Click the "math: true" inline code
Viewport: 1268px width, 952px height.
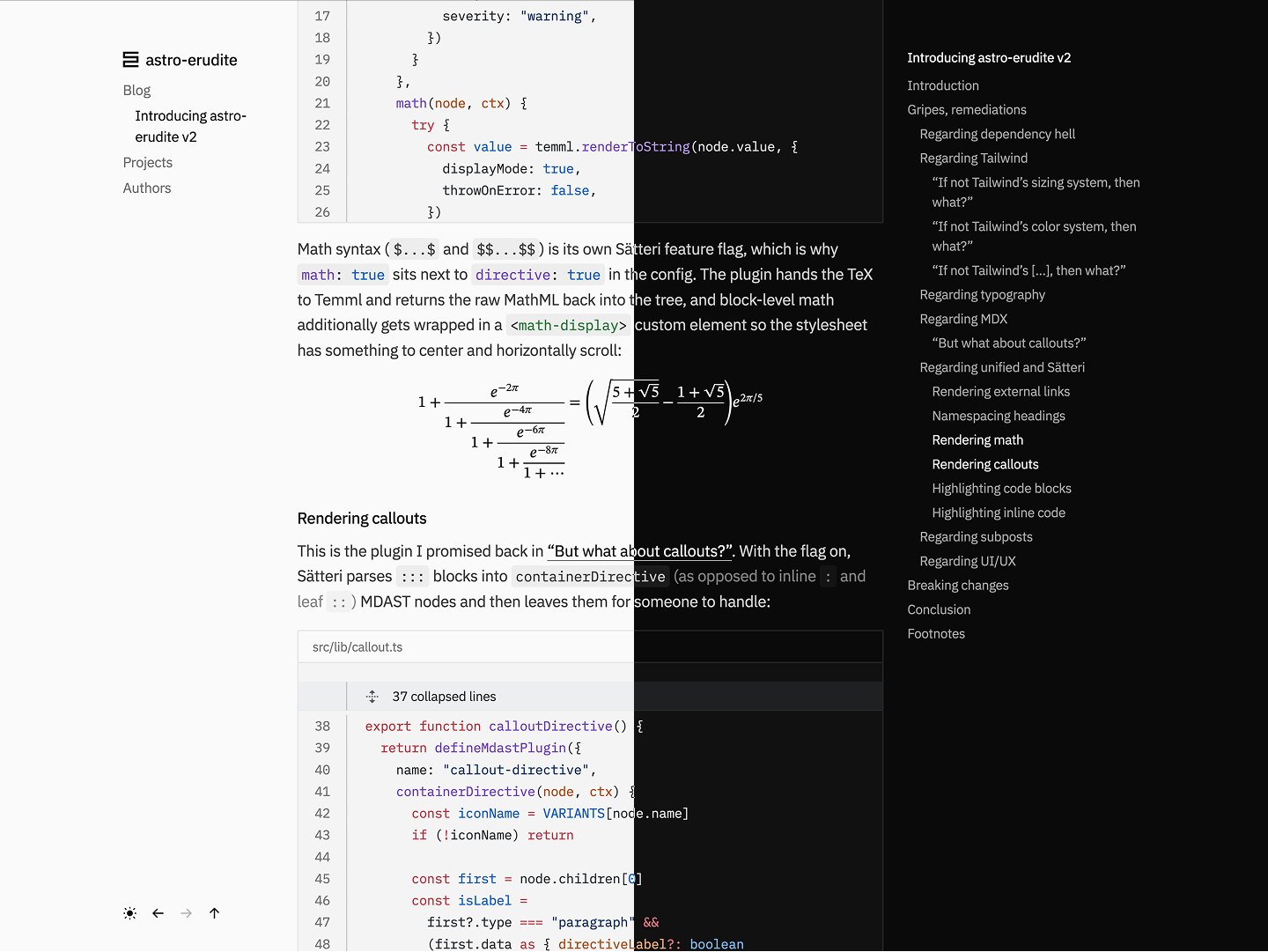click(x=343, y=275)
